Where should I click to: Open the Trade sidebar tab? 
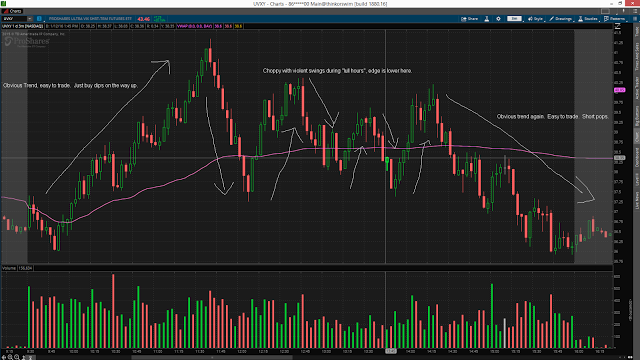tap(637, 32)
